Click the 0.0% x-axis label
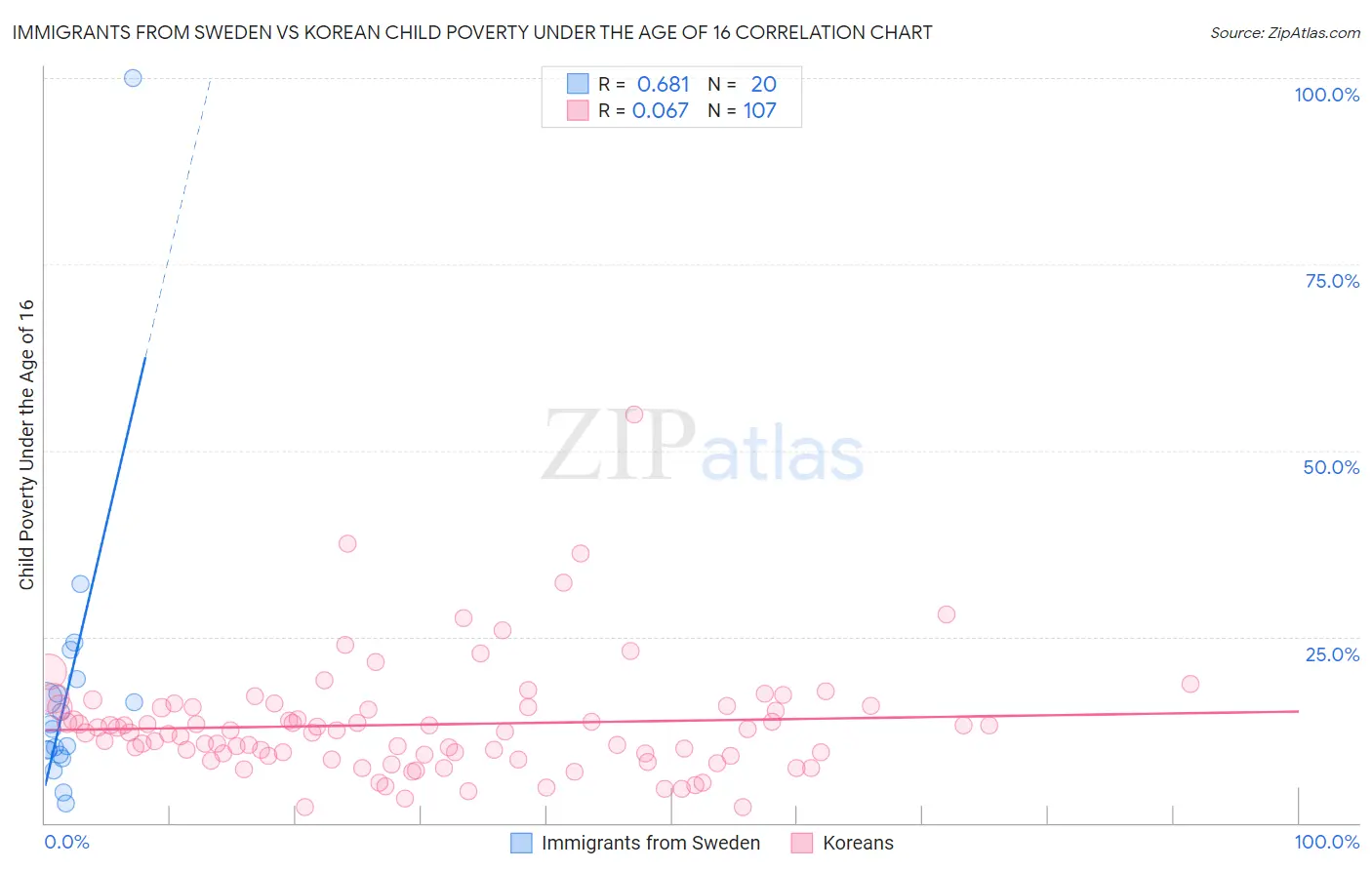Screen dimensions: 1372x870 [x=67, y=842]
